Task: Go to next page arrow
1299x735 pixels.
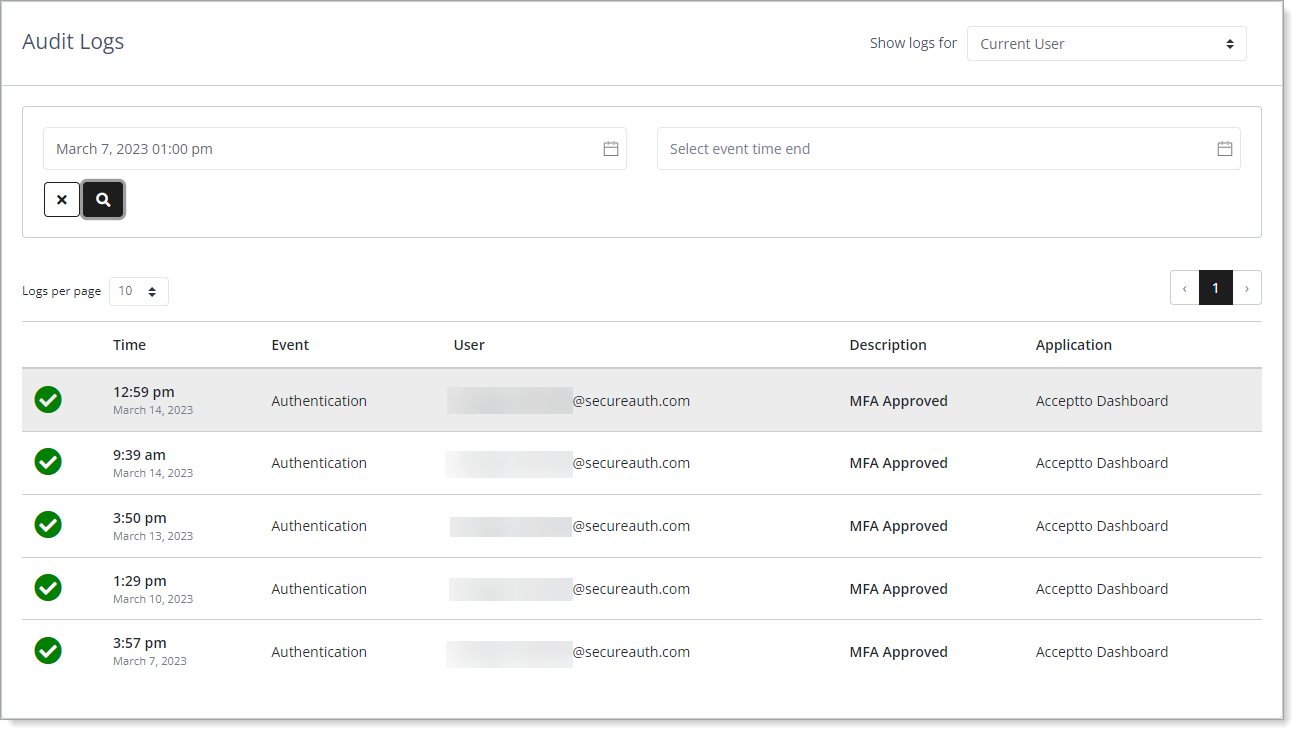Action: coord(1247,288)
